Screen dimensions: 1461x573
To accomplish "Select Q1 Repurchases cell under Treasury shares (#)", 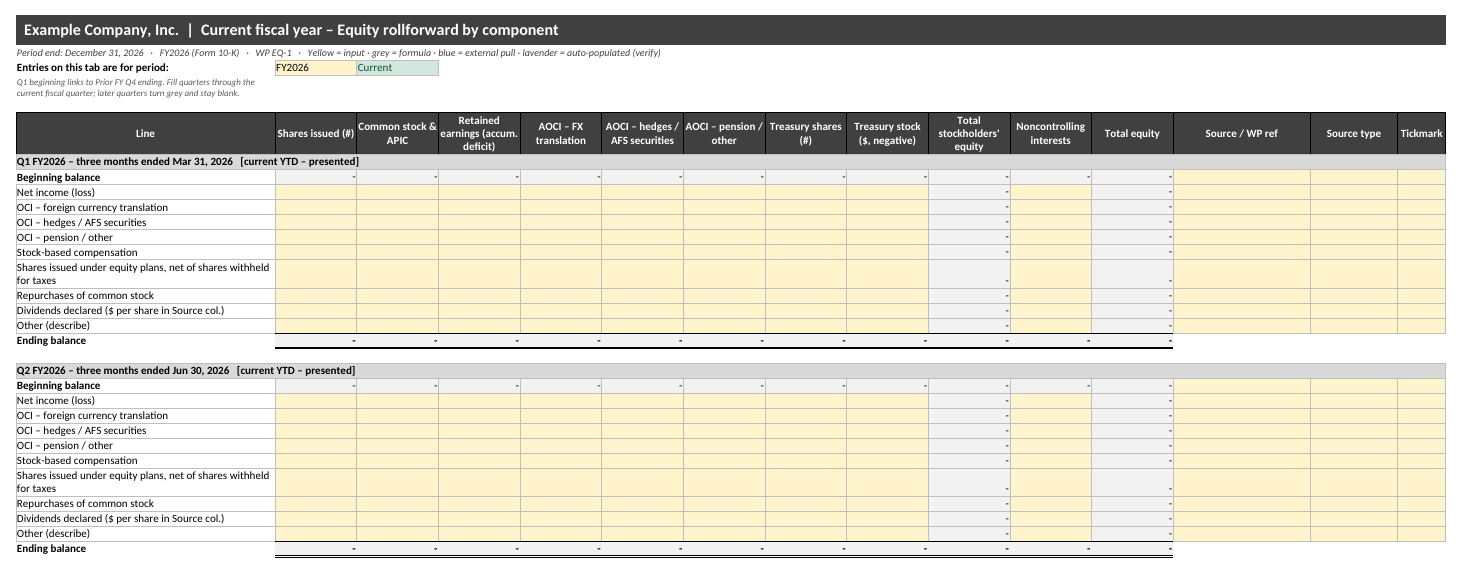I will (x=806, y=295).
